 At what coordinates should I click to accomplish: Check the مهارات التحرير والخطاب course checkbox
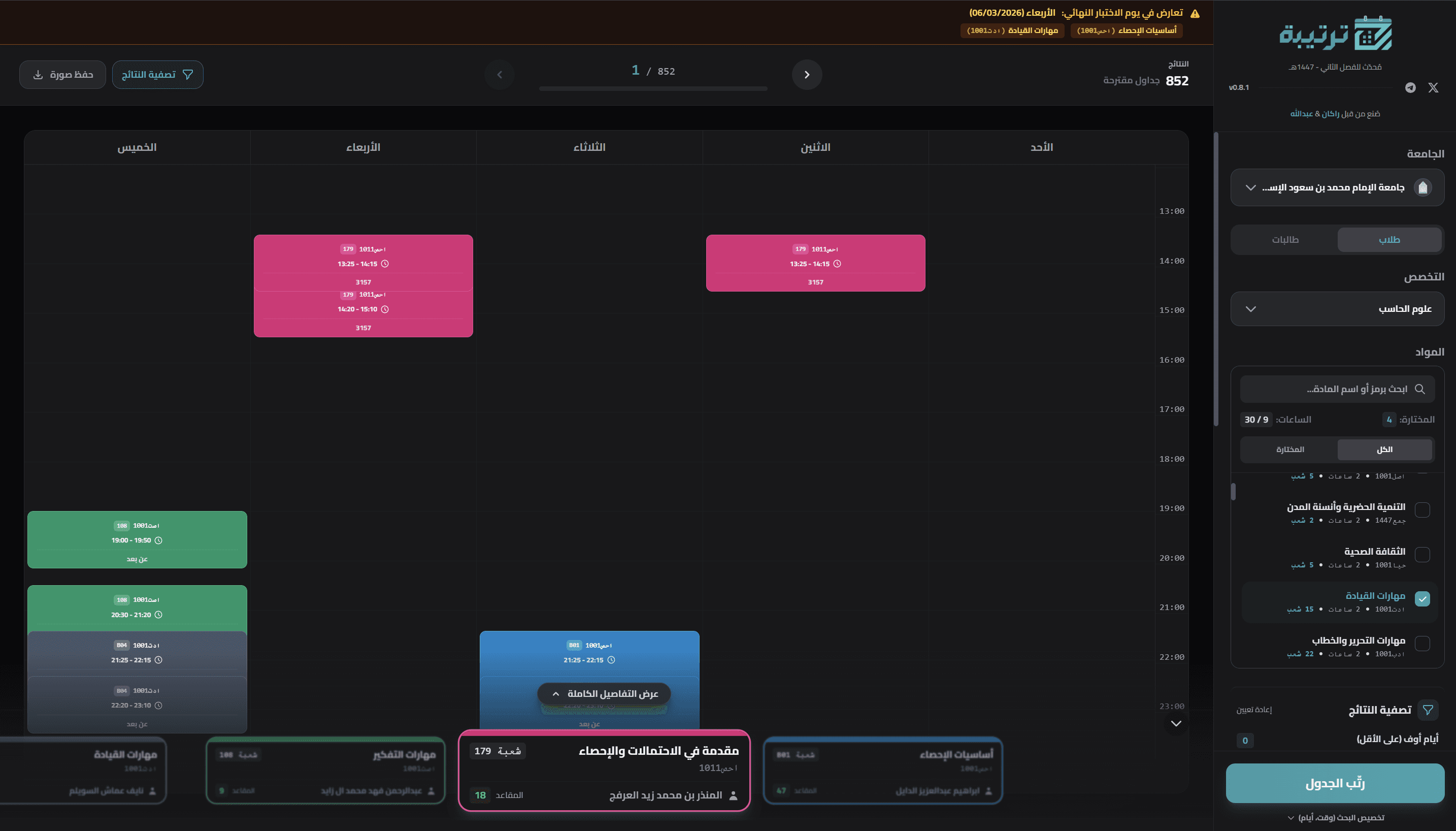tap(1422, 643)
